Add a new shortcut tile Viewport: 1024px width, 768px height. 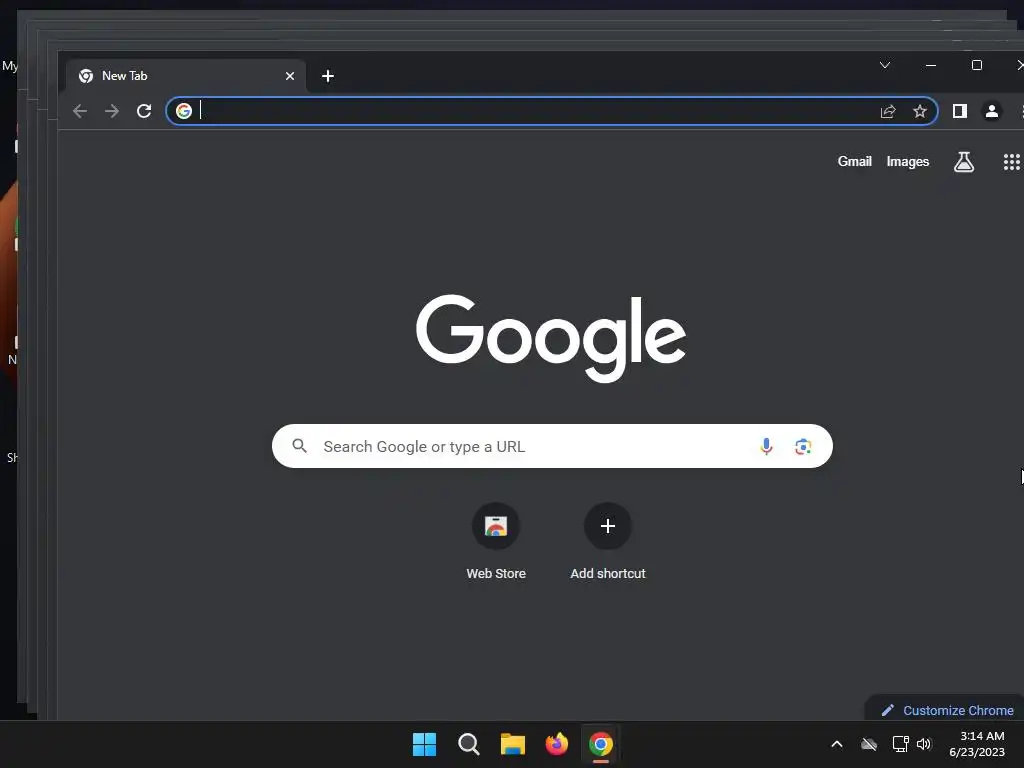607,541
